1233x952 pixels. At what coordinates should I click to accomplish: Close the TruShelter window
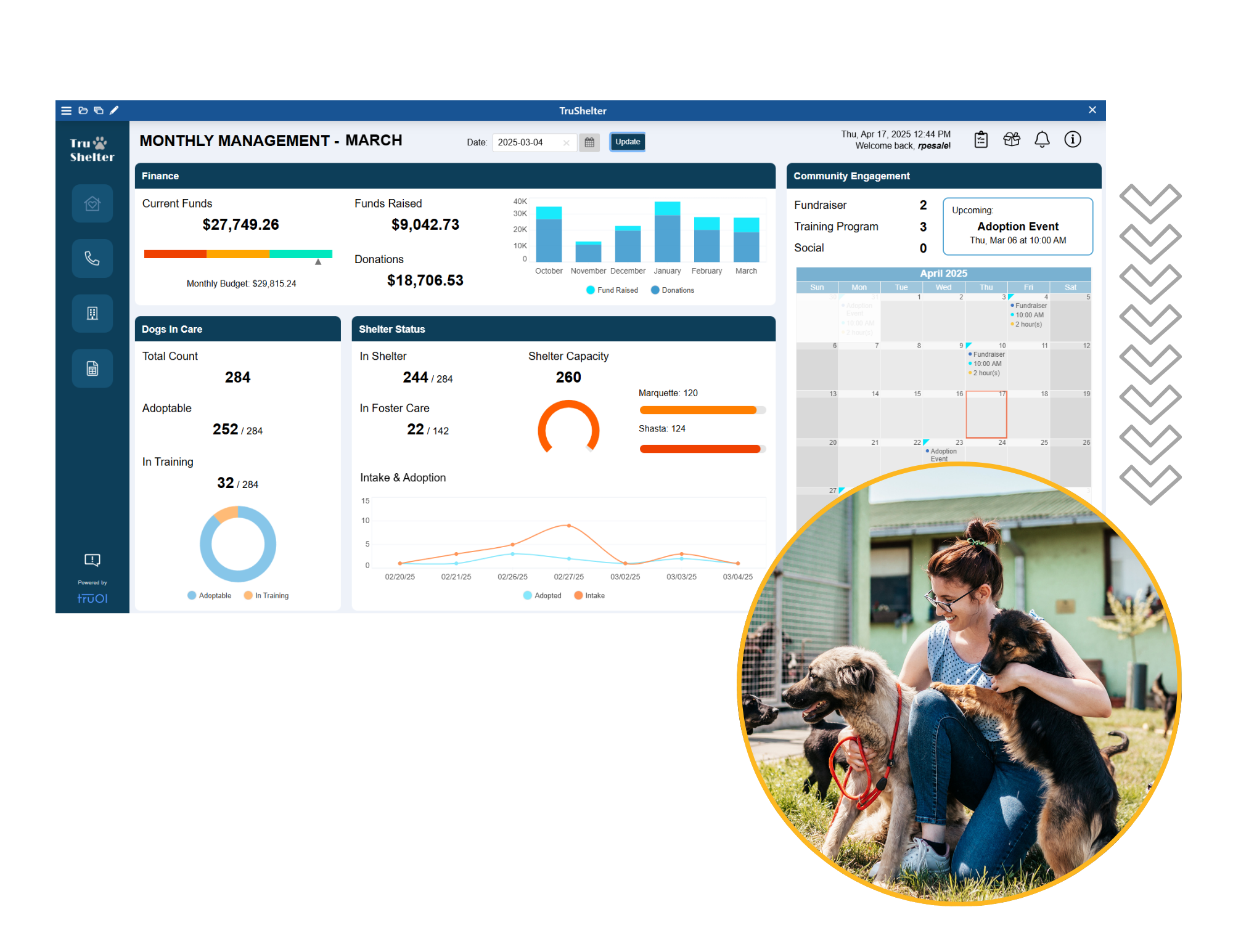[1092, 110]
